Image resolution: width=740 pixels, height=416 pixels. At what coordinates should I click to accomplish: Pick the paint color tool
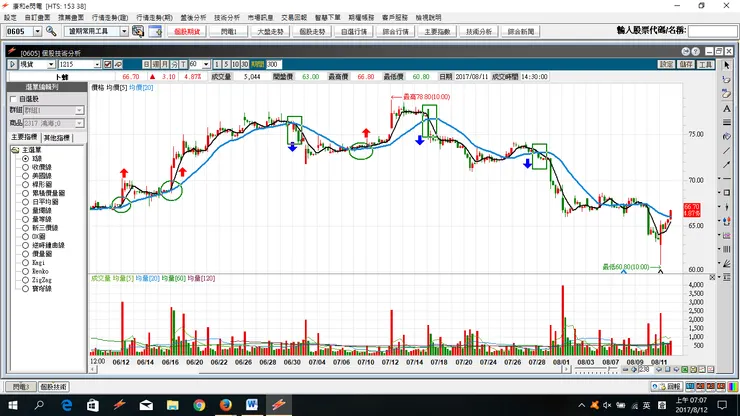click(726, 136)
